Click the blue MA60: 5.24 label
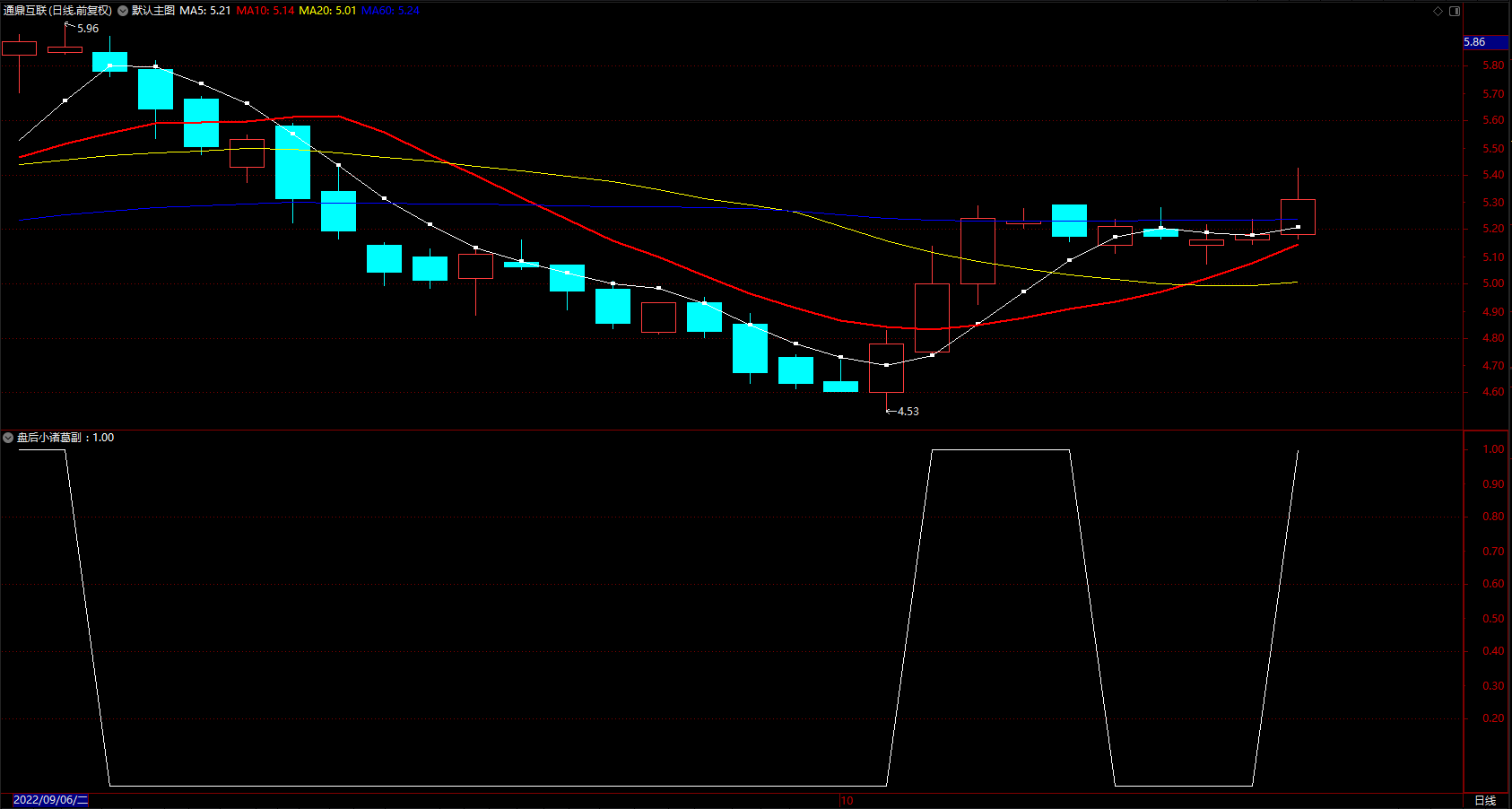Image resolution: width=1512 pixels, height=809 pixels. (x=390, y=11)
